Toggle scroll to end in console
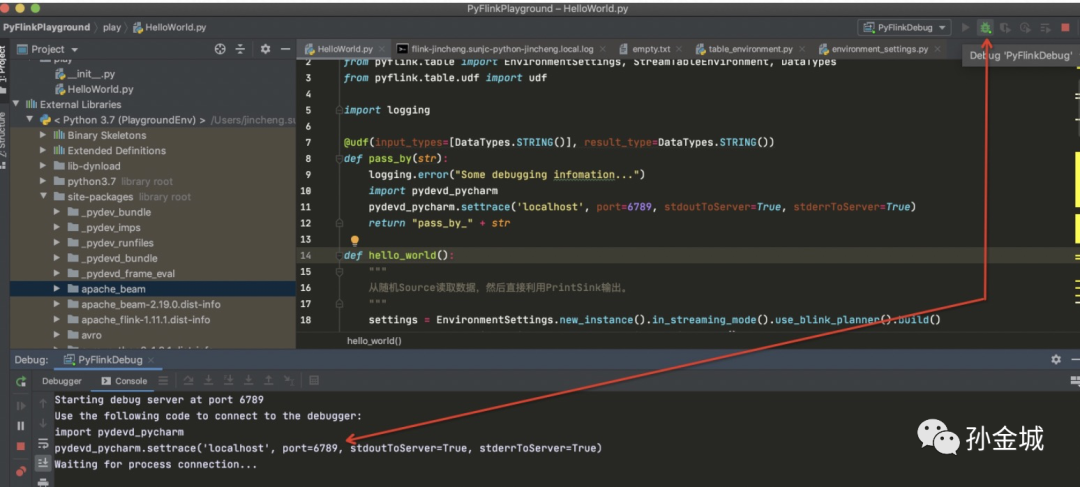The image size is (1080, 487). [x=43, y=463]
